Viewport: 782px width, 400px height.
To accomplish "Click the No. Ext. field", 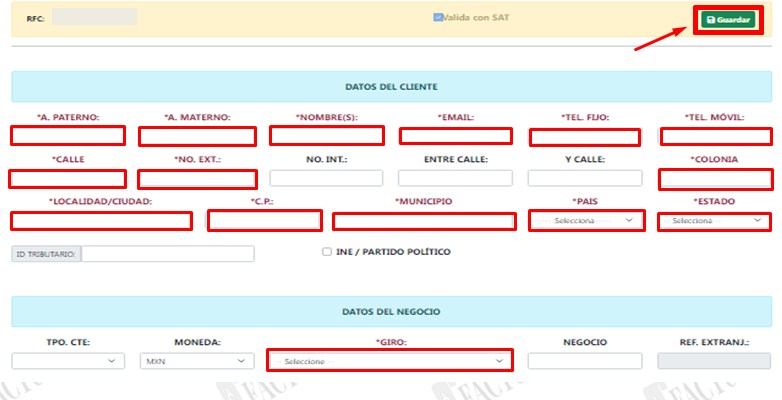I will [x=197, y=179].
